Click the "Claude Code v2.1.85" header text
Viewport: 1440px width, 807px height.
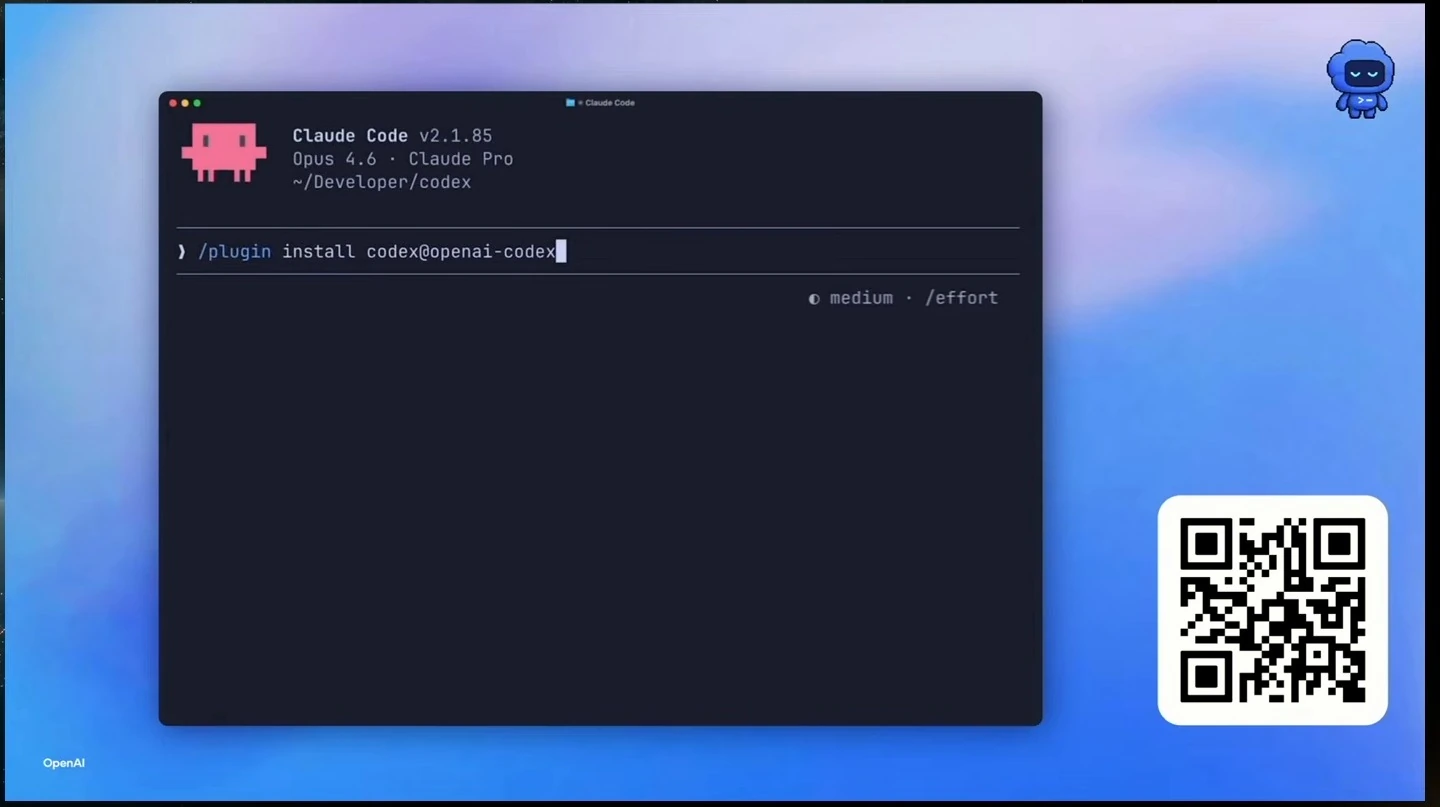(392, 136)
